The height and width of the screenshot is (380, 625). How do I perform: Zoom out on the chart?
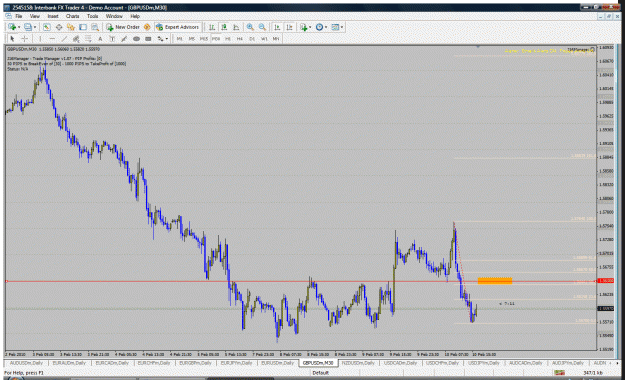pos(262,27)
